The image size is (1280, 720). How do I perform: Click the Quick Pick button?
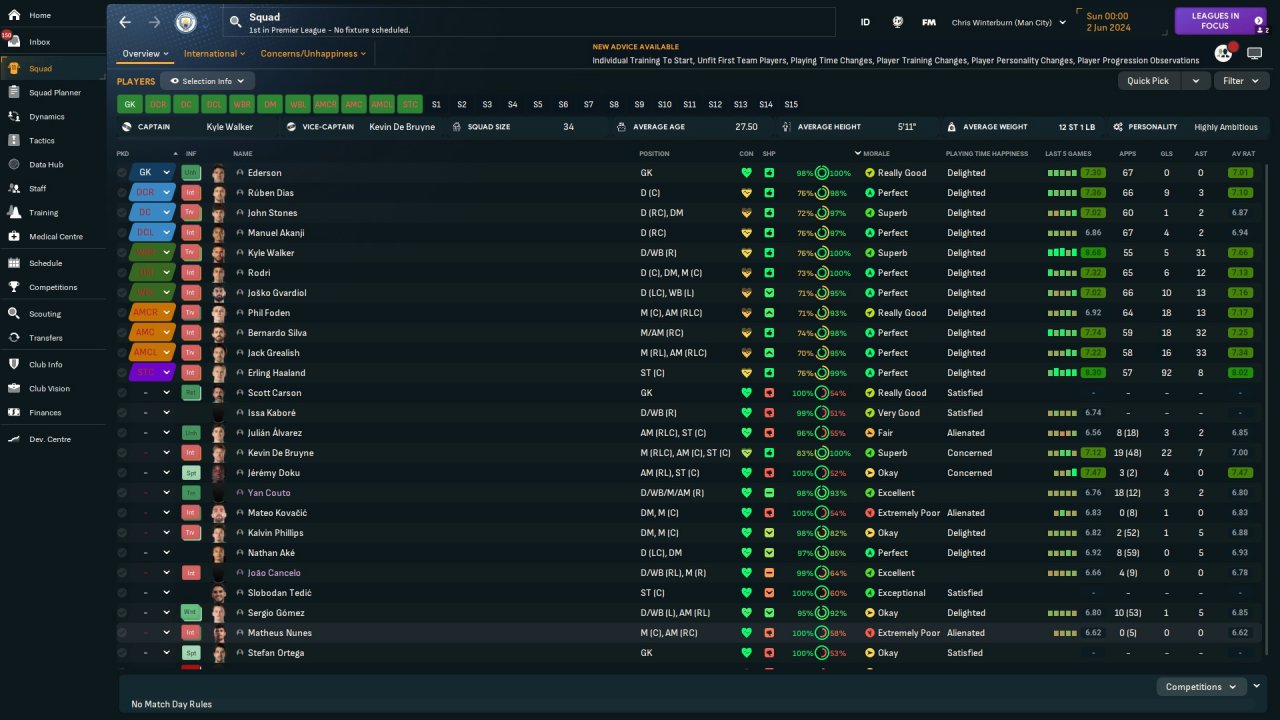(x=1147, y=81)
